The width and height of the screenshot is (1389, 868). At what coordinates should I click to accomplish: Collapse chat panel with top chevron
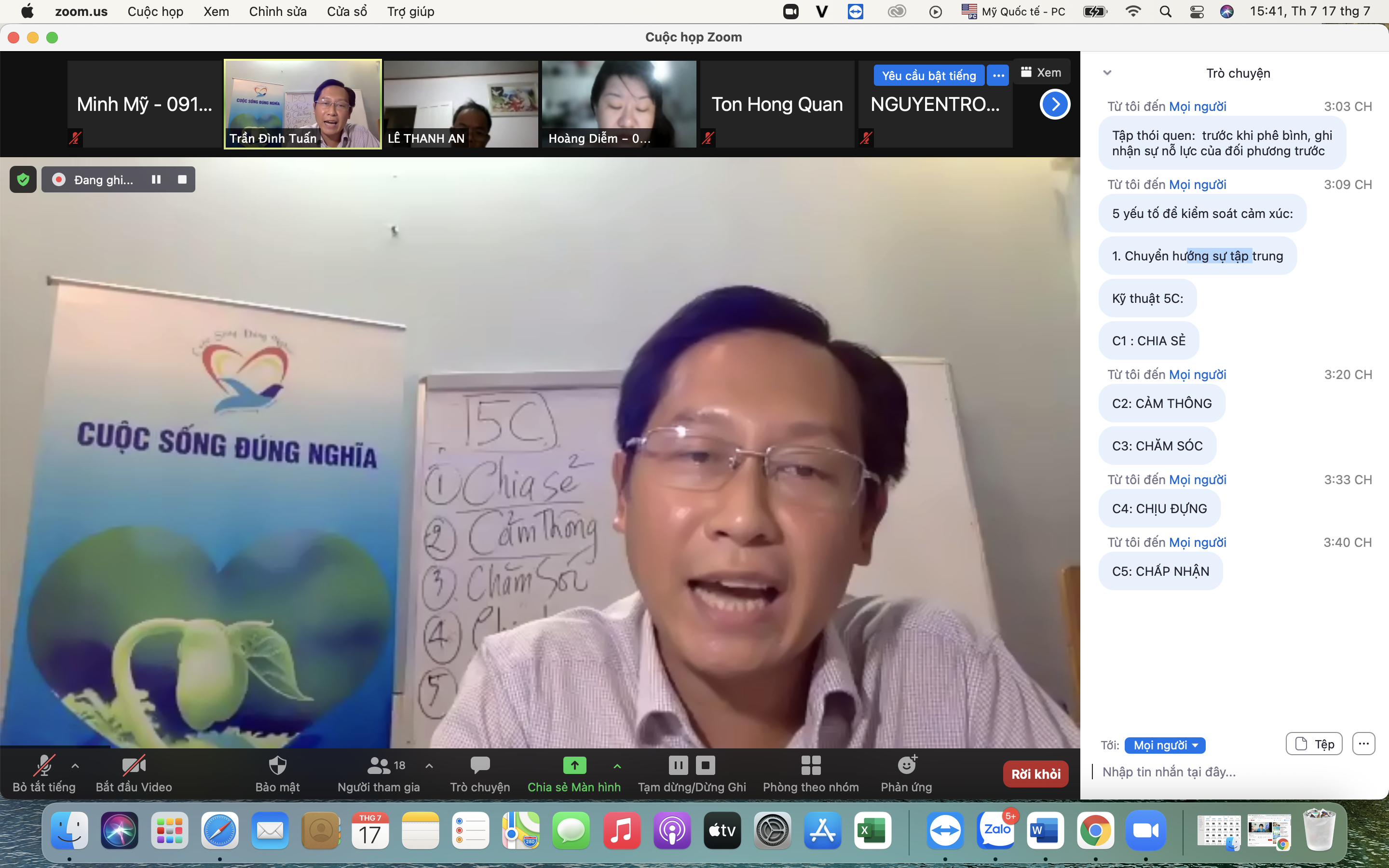tap(1107, 73)
